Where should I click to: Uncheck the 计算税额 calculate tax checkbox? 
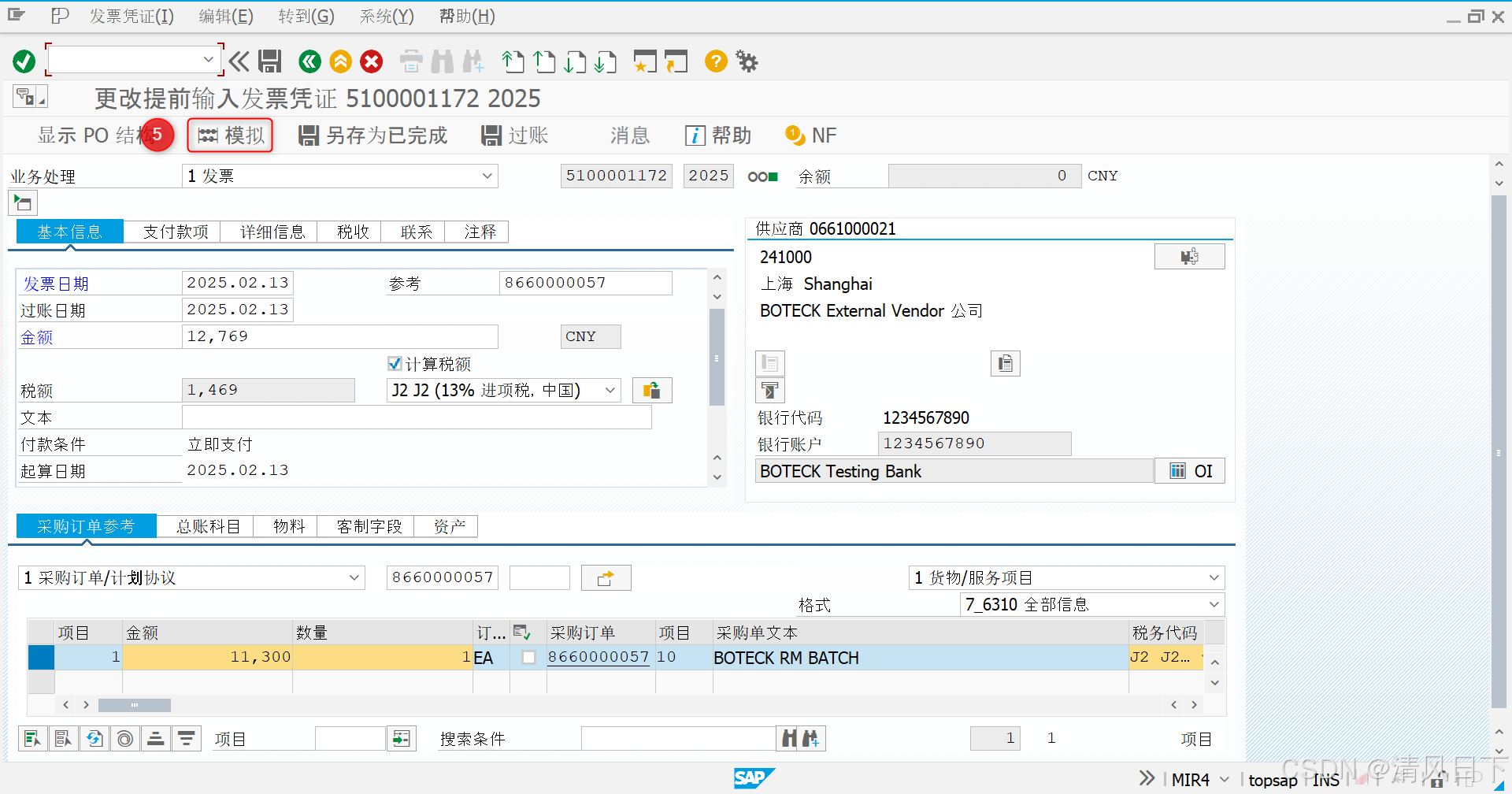click(395, 363)
